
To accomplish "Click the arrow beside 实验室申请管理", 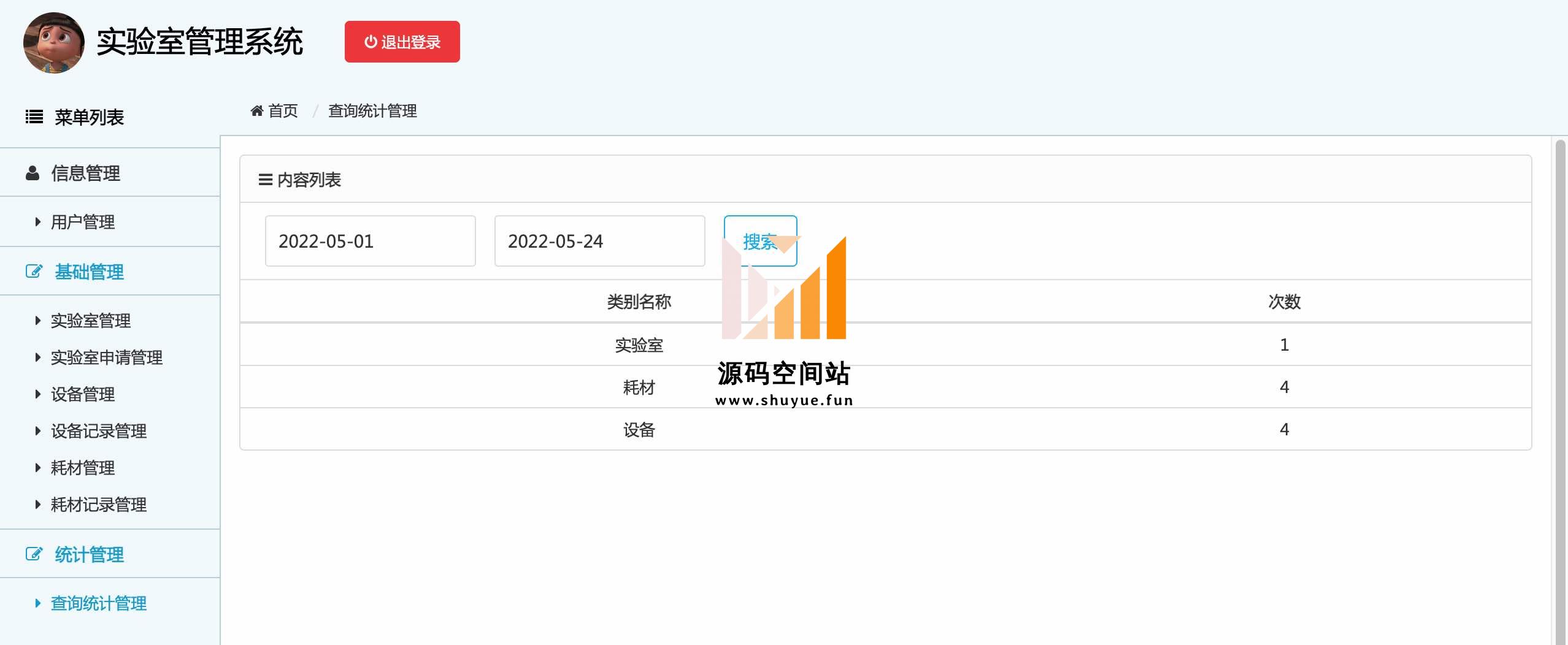I will point(38,357).
